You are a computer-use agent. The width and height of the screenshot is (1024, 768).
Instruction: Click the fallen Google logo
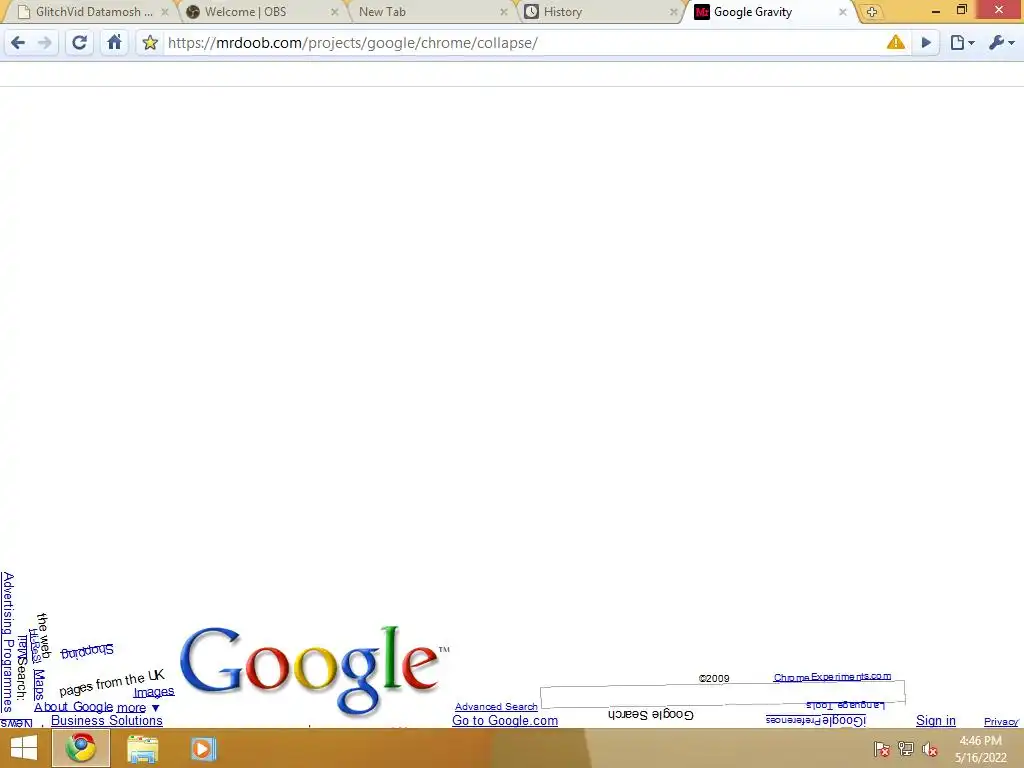[315, 670]
